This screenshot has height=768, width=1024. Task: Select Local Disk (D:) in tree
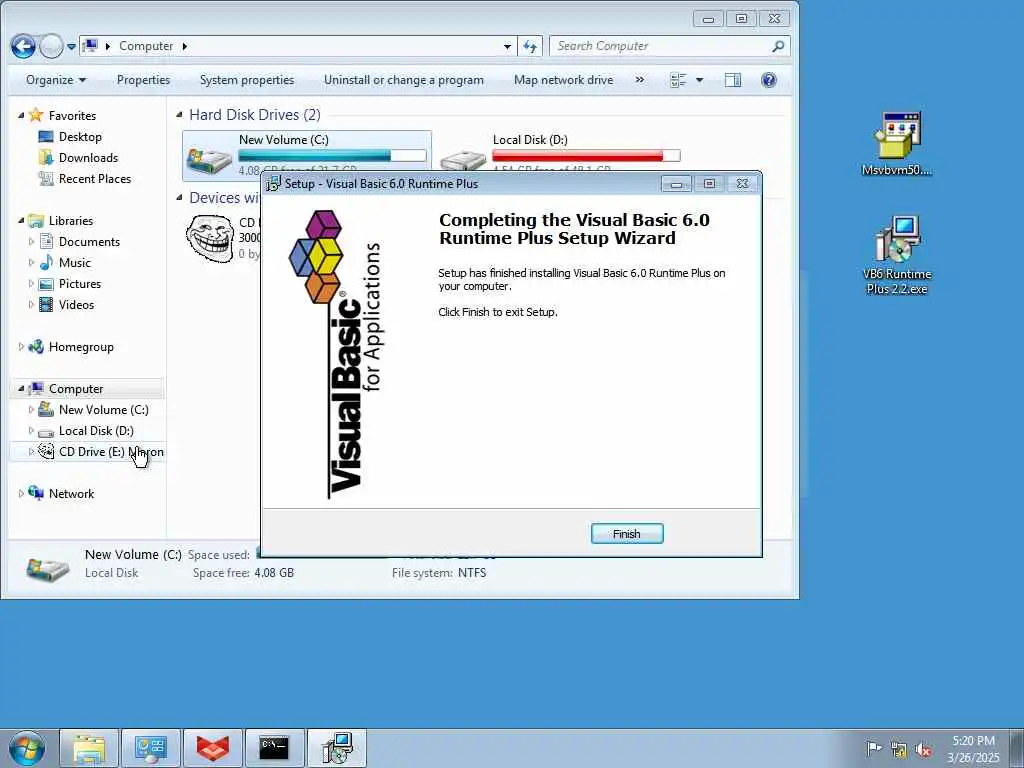point(96,430)
